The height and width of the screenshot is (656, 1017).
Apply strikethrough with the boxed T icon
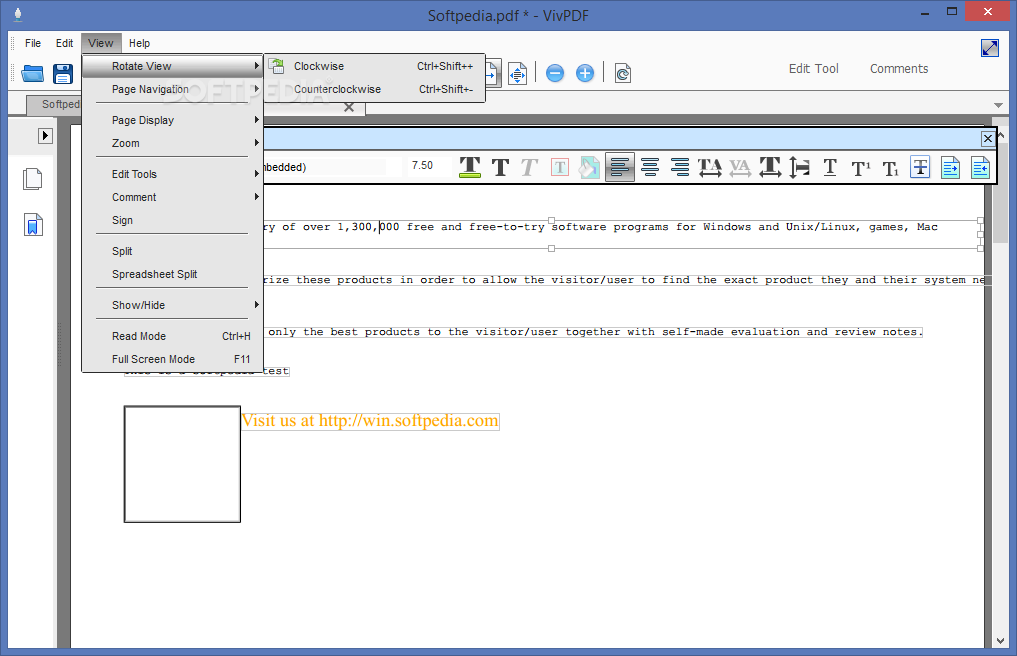(x=920, y=167)
